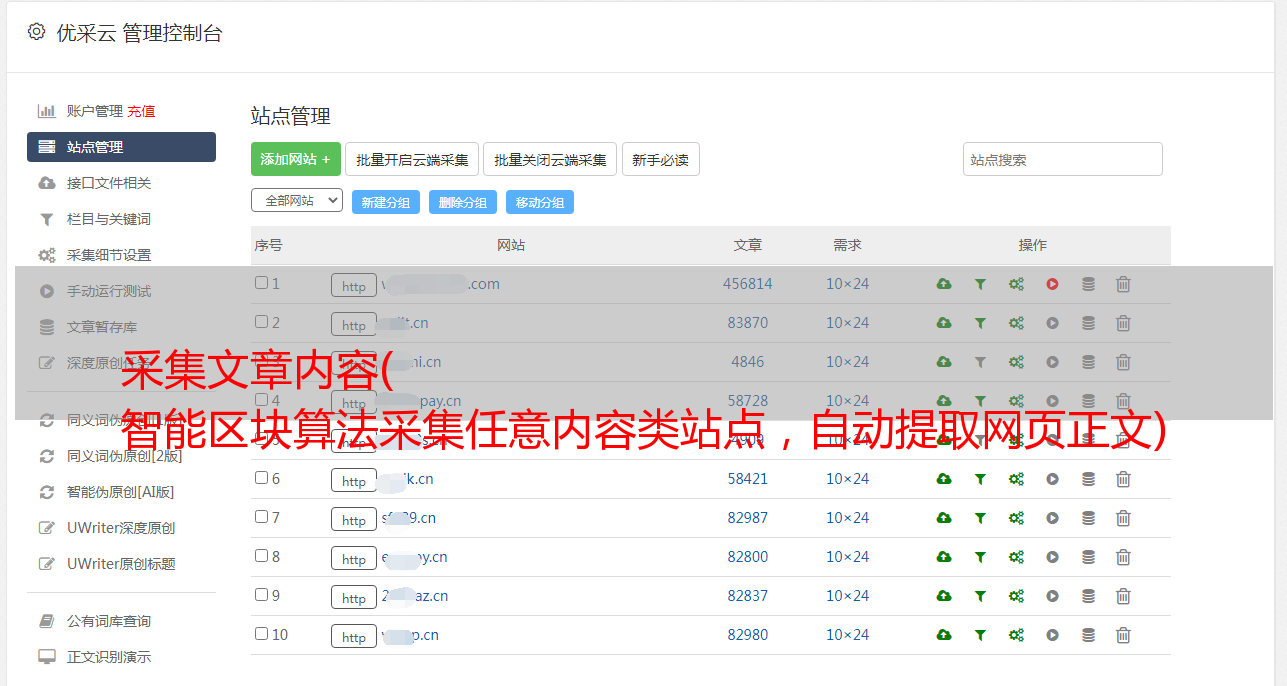Open gear settings icon for row 8
Image resolution: width=1287 pixels, height=686 pixels.
1016,557
